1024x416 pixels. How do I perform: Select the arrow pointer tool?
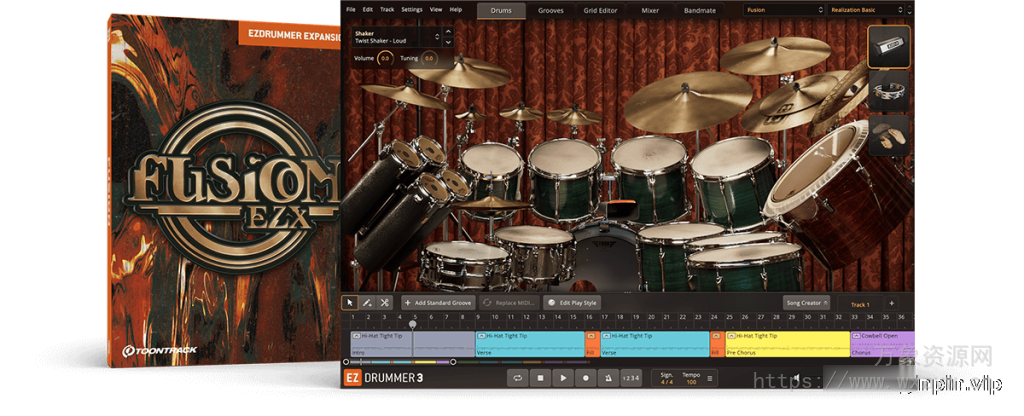(x=350, y=303)
